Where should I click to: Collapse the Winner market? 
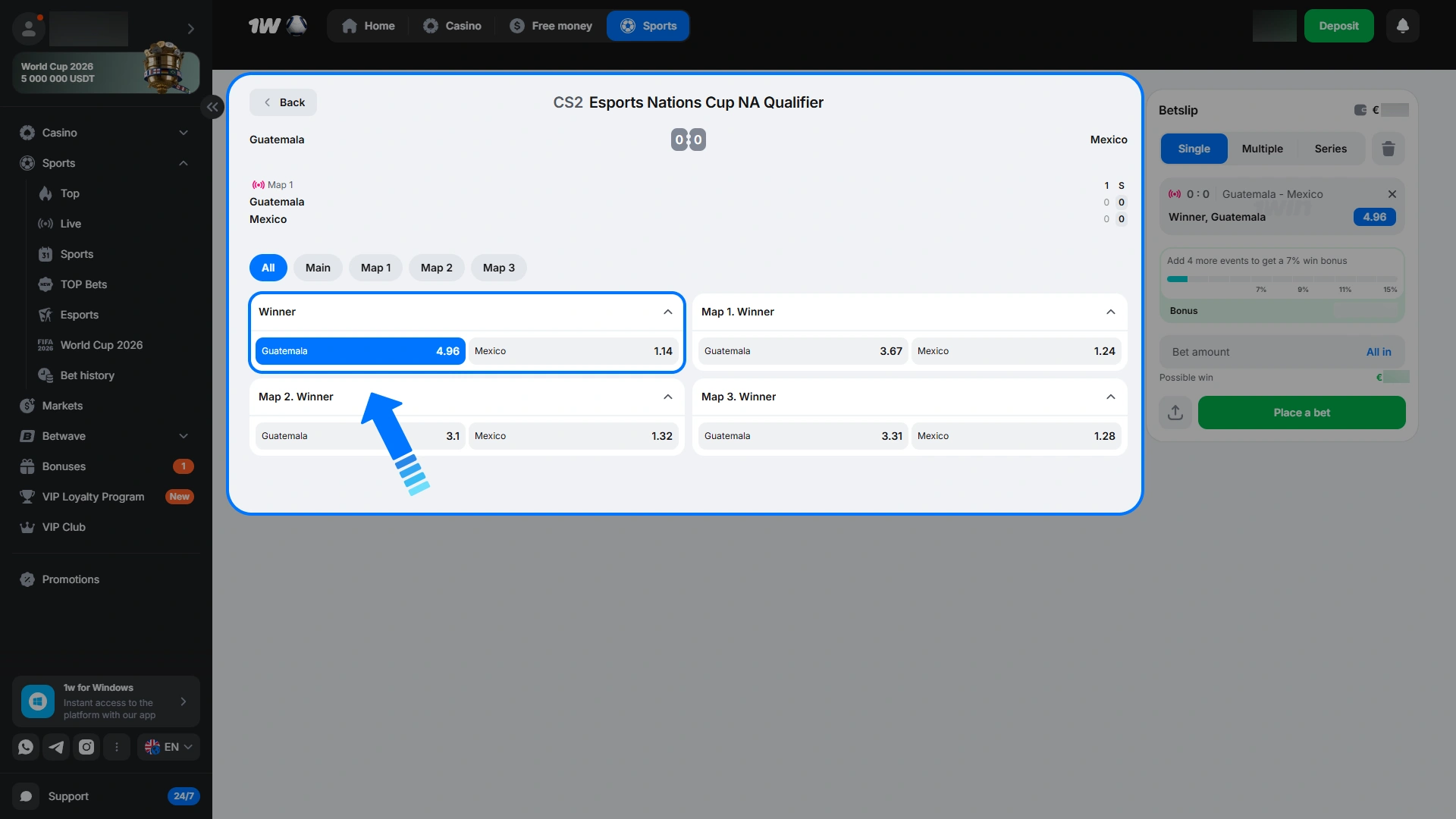(667, 312)
